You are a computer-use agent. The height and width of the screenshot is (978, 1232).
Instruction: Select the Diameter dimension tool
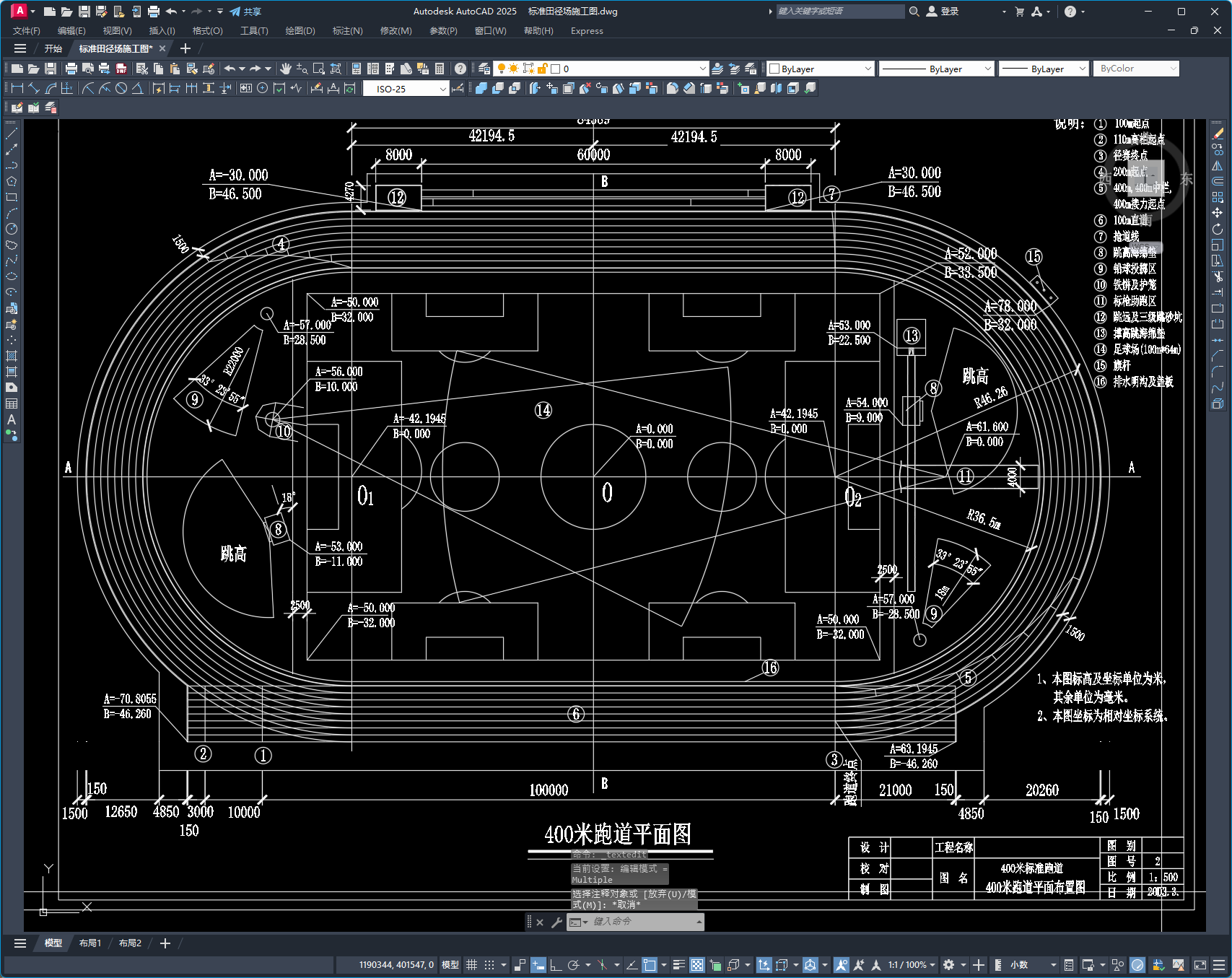coord(121,88)
